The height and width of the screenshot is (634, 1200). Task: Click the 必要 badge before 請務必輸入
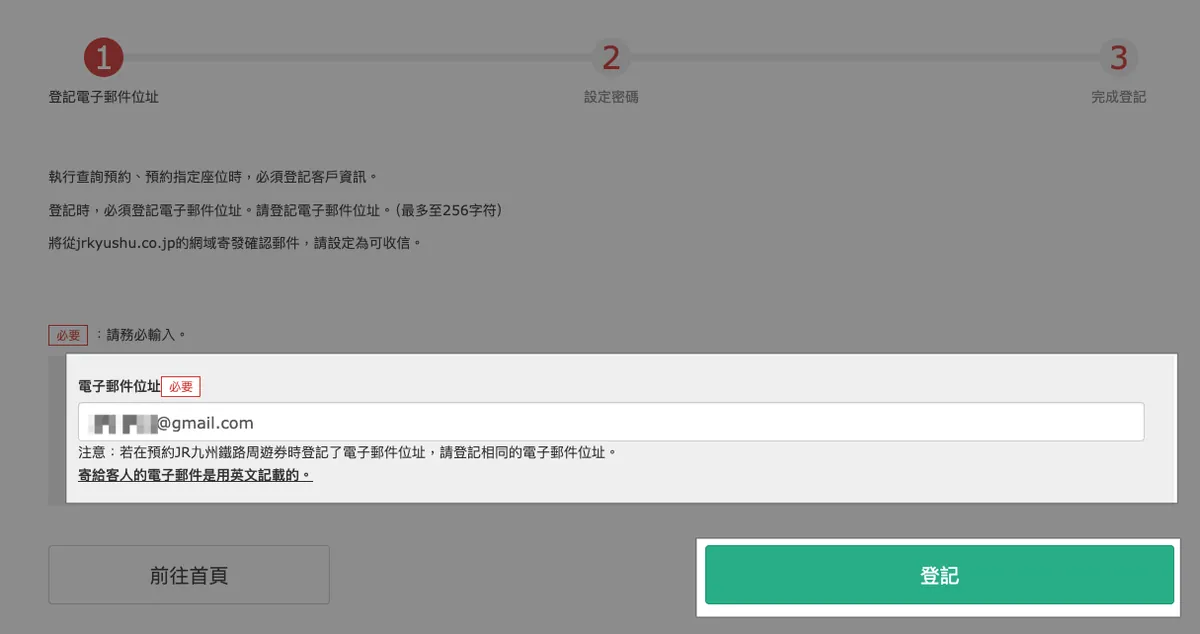(x=68, y=335)
